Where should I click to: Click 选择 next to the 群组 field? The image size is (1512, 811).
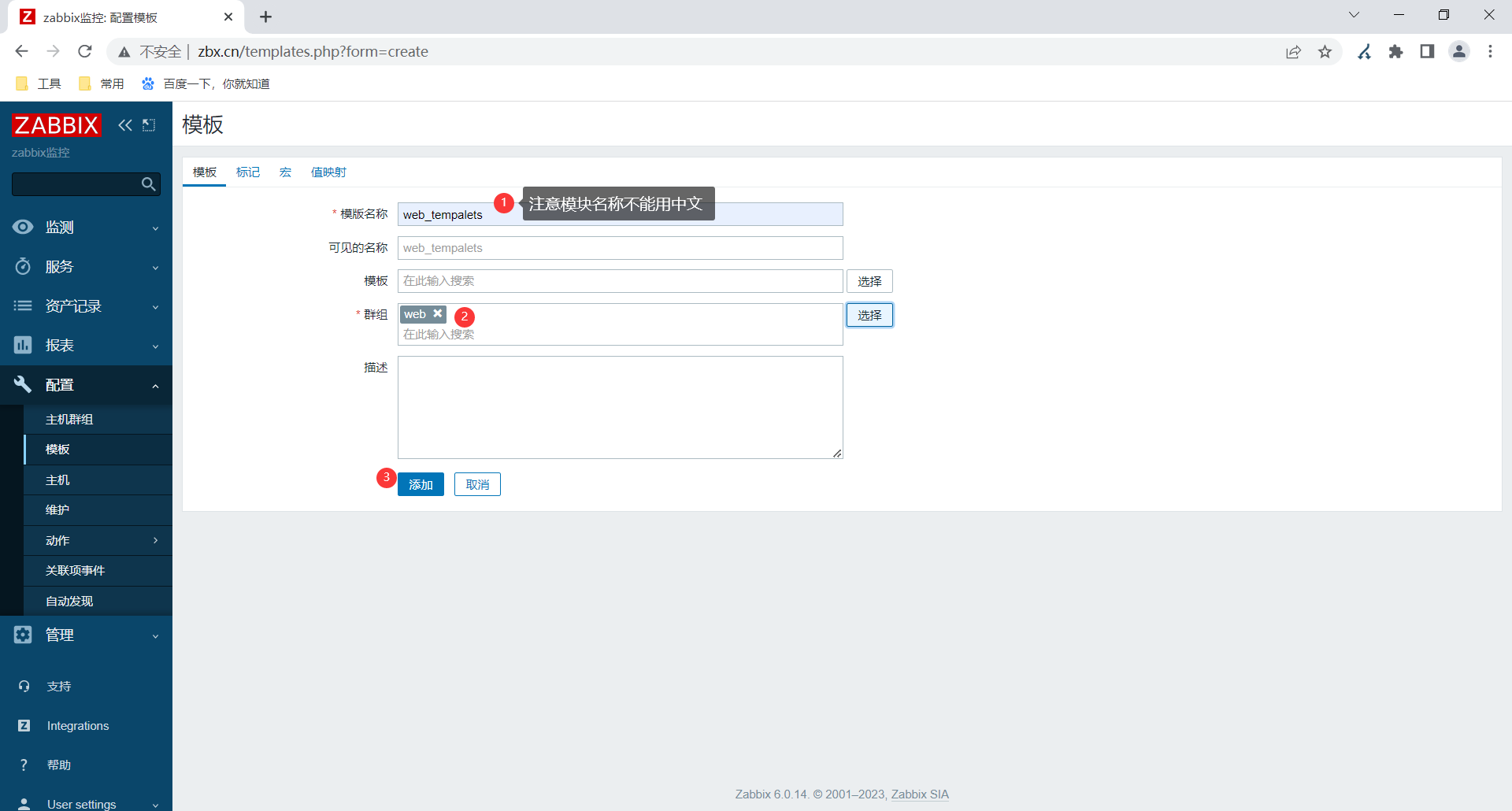[x=869, y=315]
